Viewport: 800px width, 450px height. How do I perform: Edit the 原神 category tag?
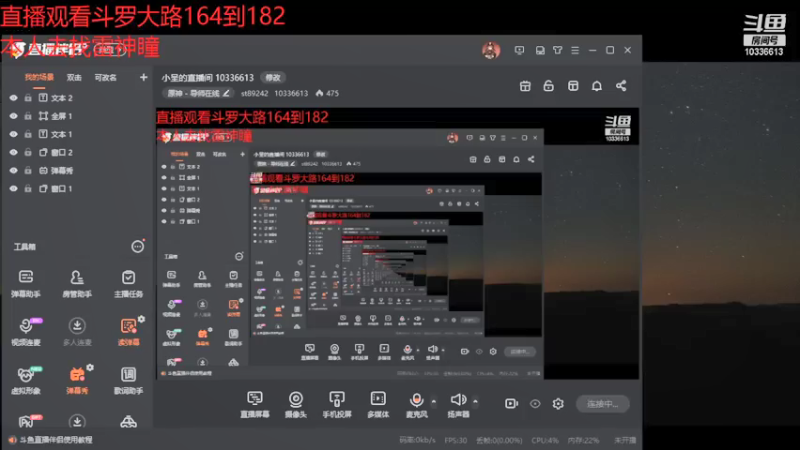coord(199,93)
